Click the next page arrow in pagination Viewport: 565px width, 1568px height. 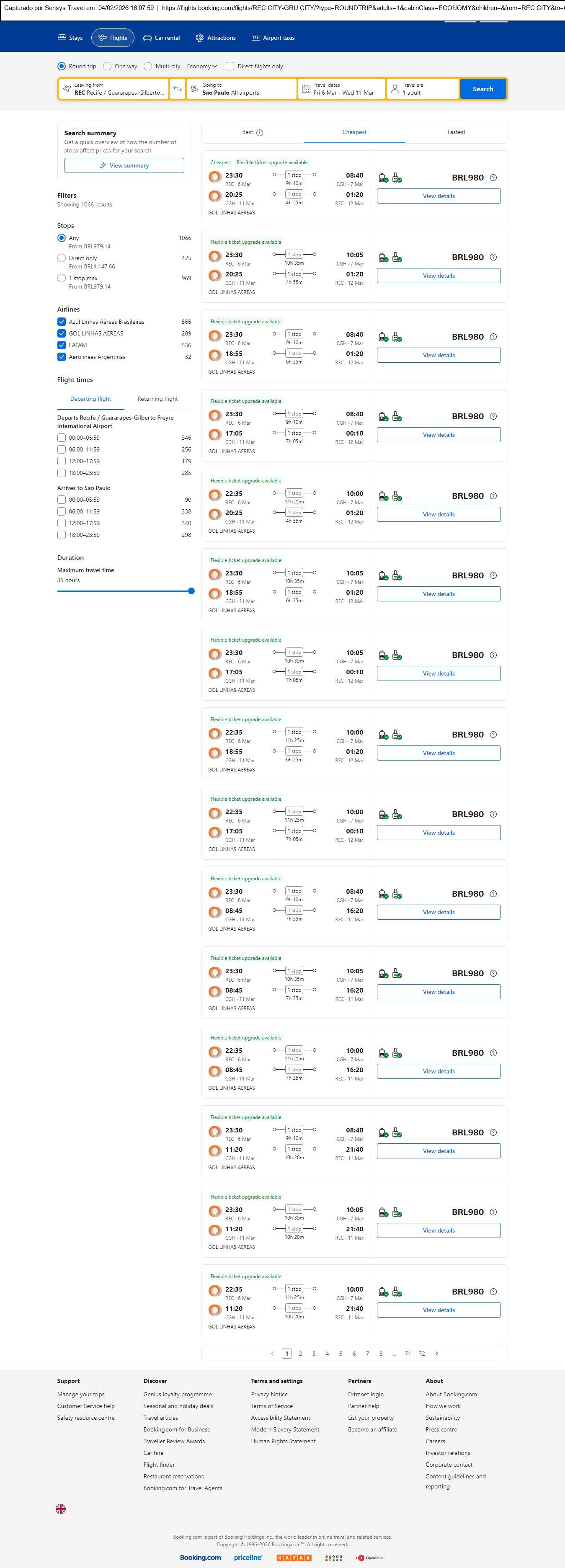pos(436,1353)
